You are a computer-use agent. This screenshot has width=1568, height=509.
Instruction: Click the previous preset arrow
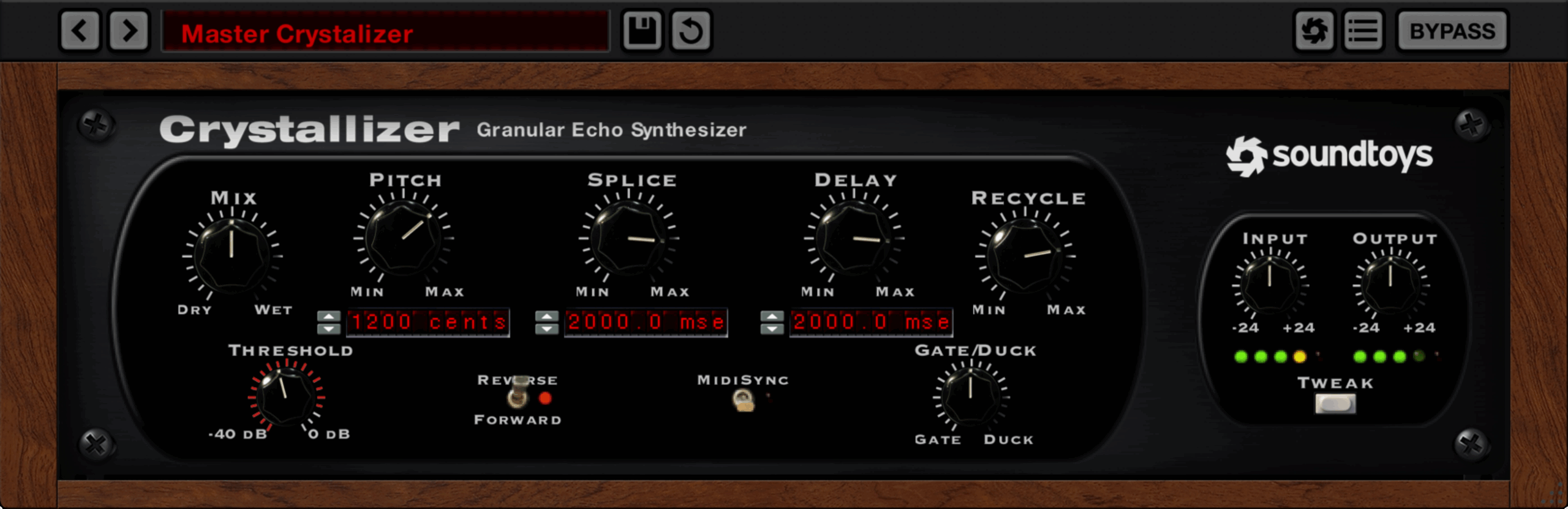80,31
